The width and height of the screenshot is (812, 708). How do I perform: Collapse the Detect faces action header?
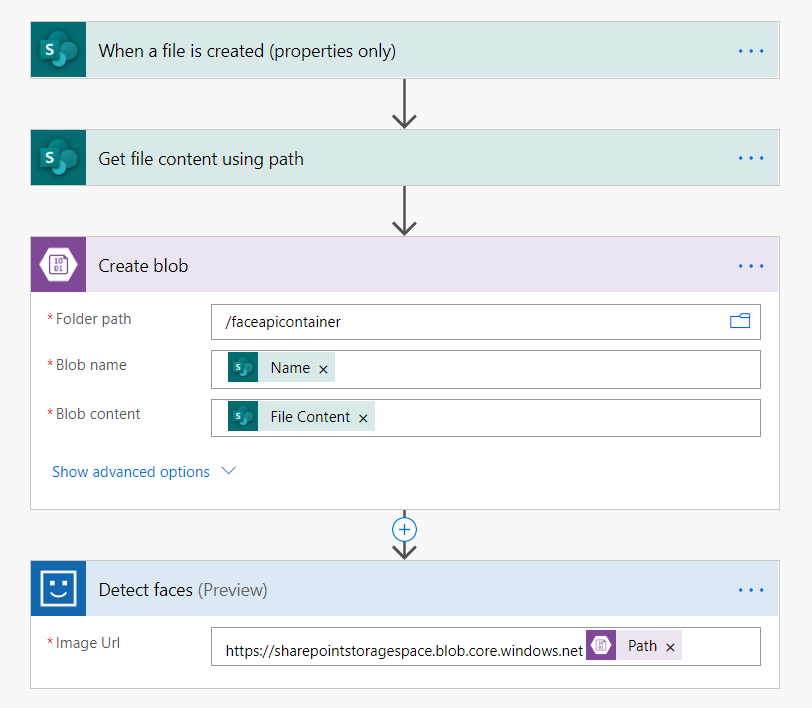[x=450, y=590]
